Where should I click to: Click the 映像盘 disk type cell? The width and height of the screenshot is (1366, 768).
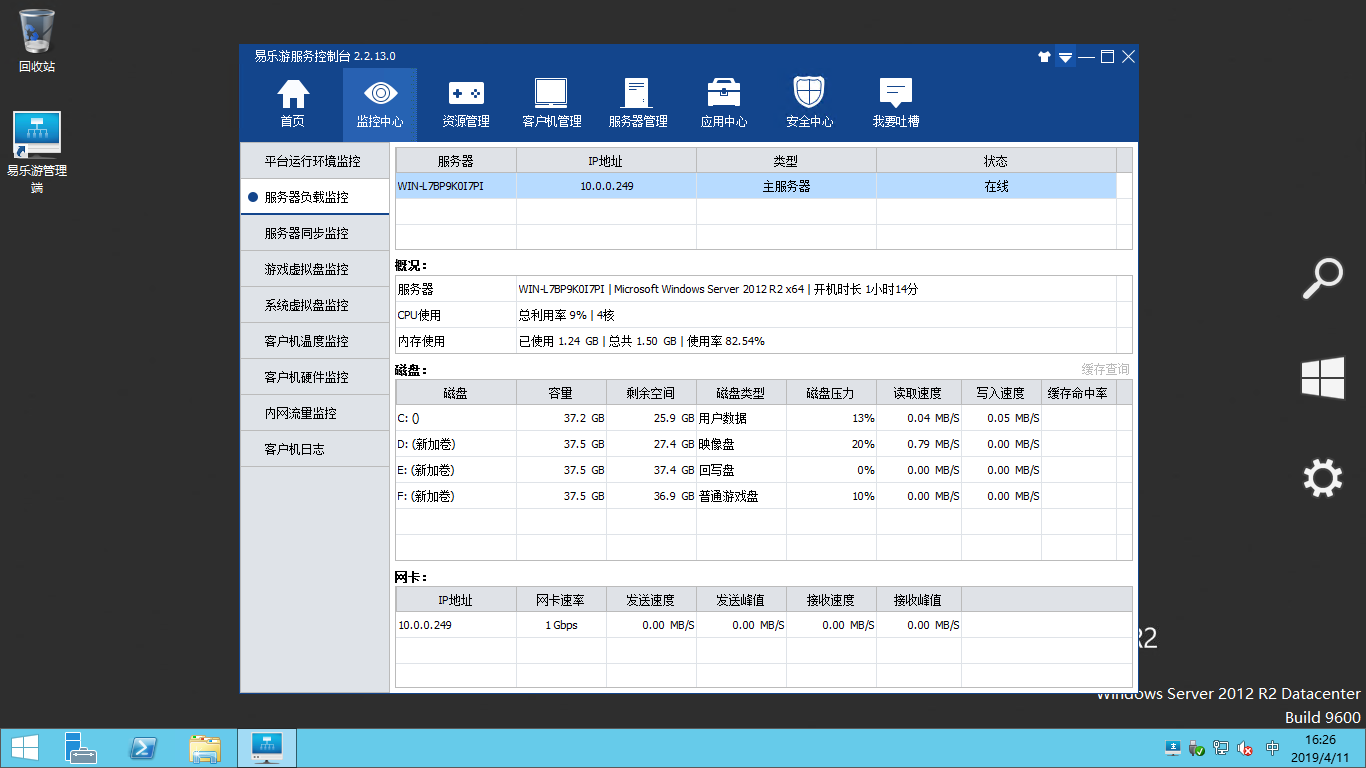[x=741, y=444]
